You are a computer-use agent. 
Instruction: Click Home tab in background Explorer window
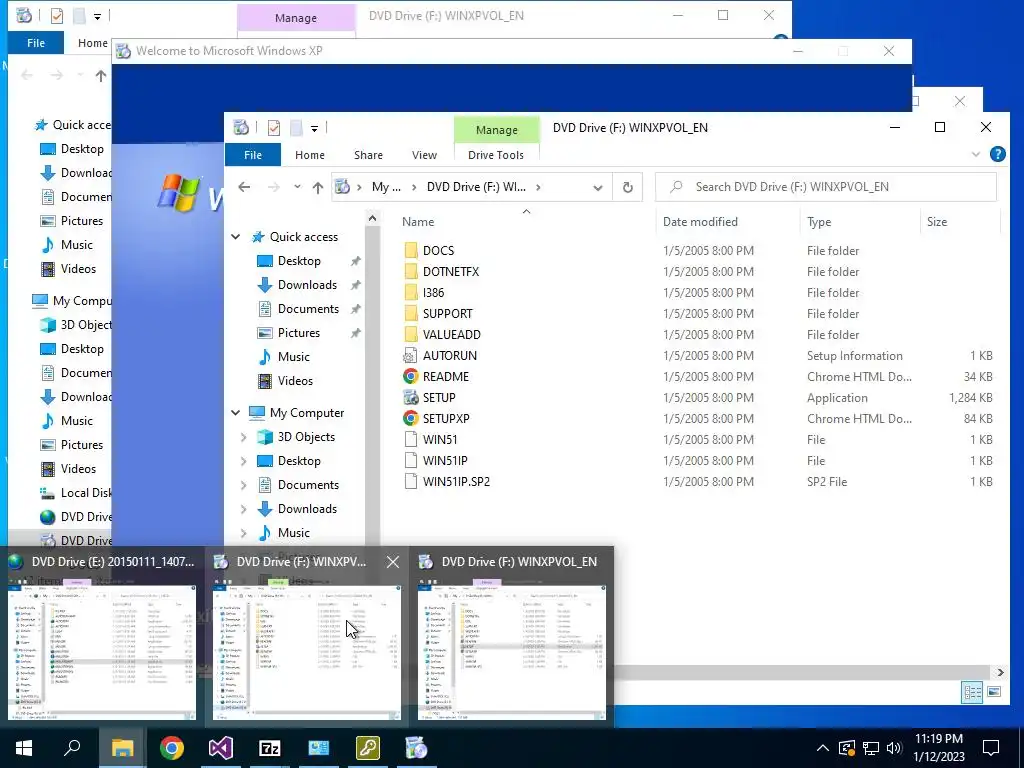pos(92,43)
